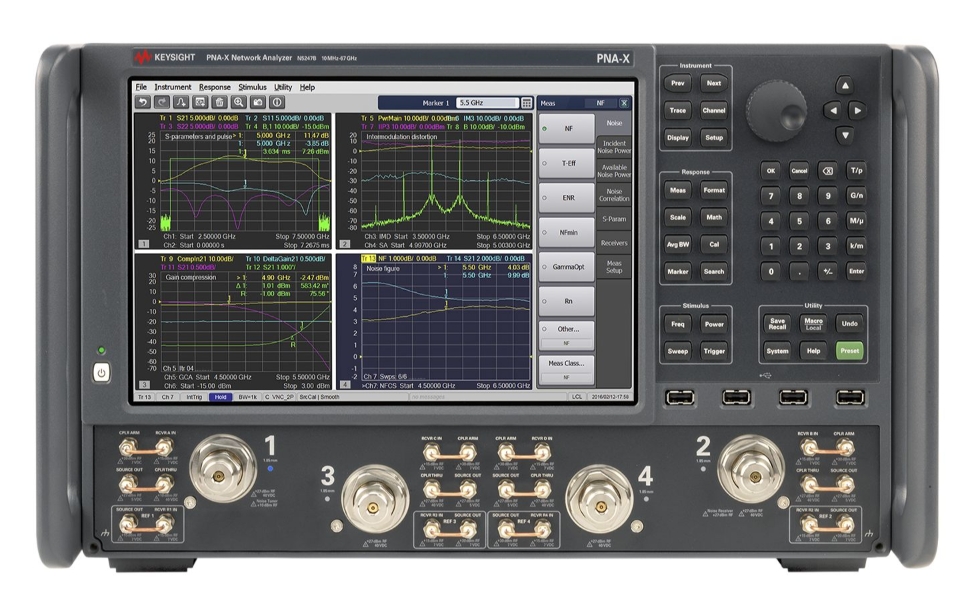This screenshot has width=974, height=614.
Task: Expand the Other... measurement options
Action: point(566,328)
